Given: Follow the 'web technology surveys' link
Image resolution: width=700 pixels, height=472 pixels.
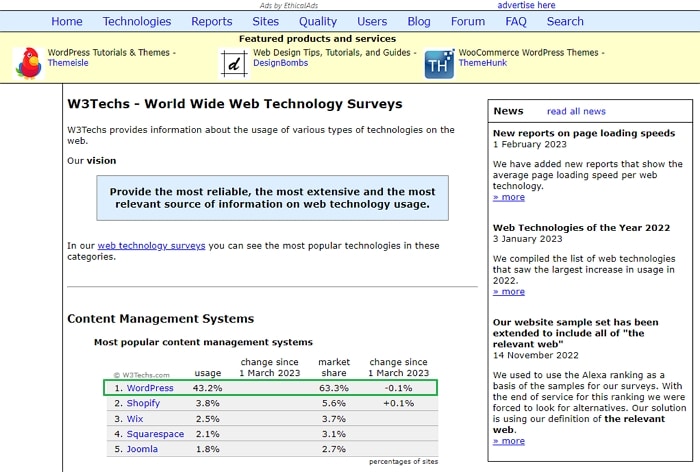Looking at the screenshot, I should 151,245.
